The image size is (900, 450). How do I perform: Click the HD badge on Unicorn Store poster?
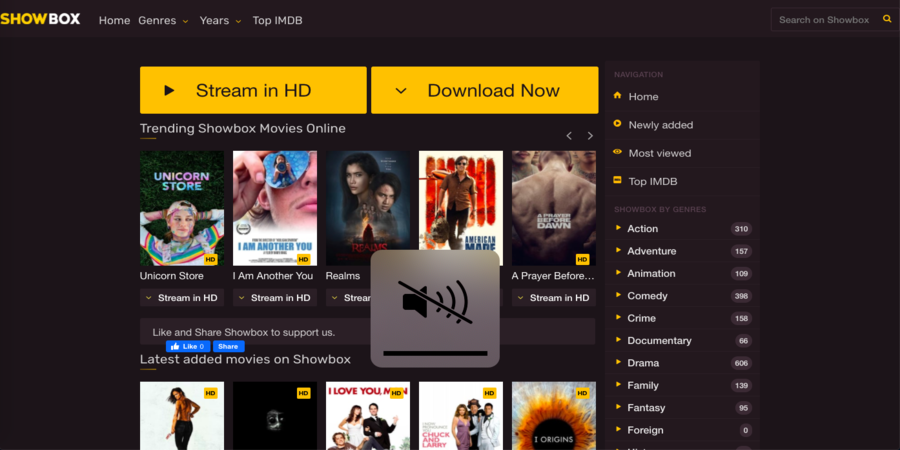click(x=211, y=259)
